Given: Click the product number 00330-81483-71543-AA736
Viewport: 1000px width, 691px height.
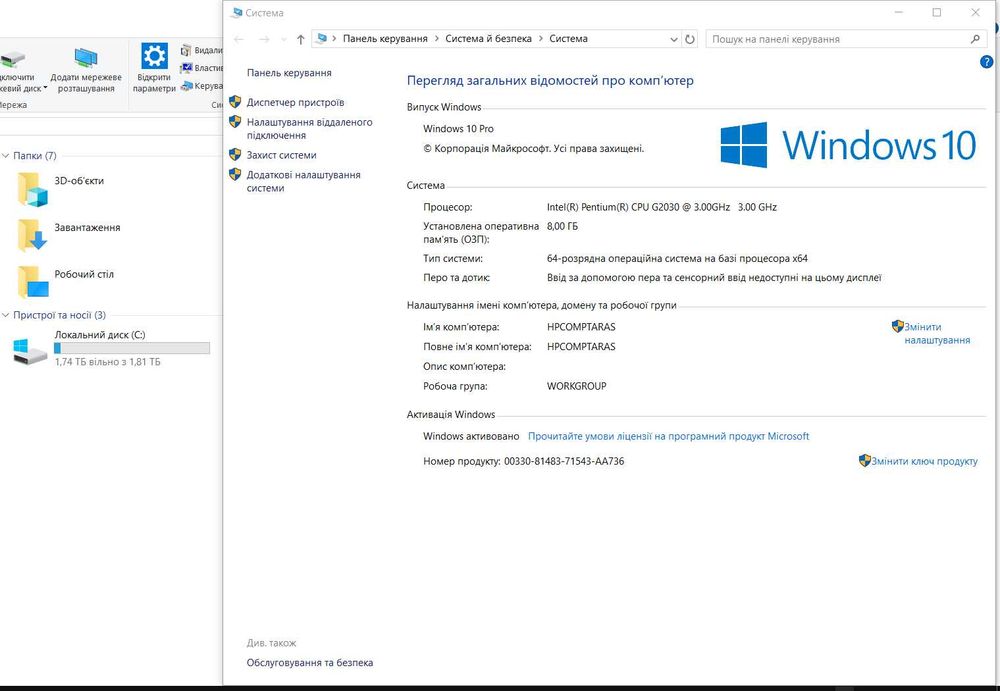Looking at the screenshot, I should pyautogui.click(x=564, y=461).
